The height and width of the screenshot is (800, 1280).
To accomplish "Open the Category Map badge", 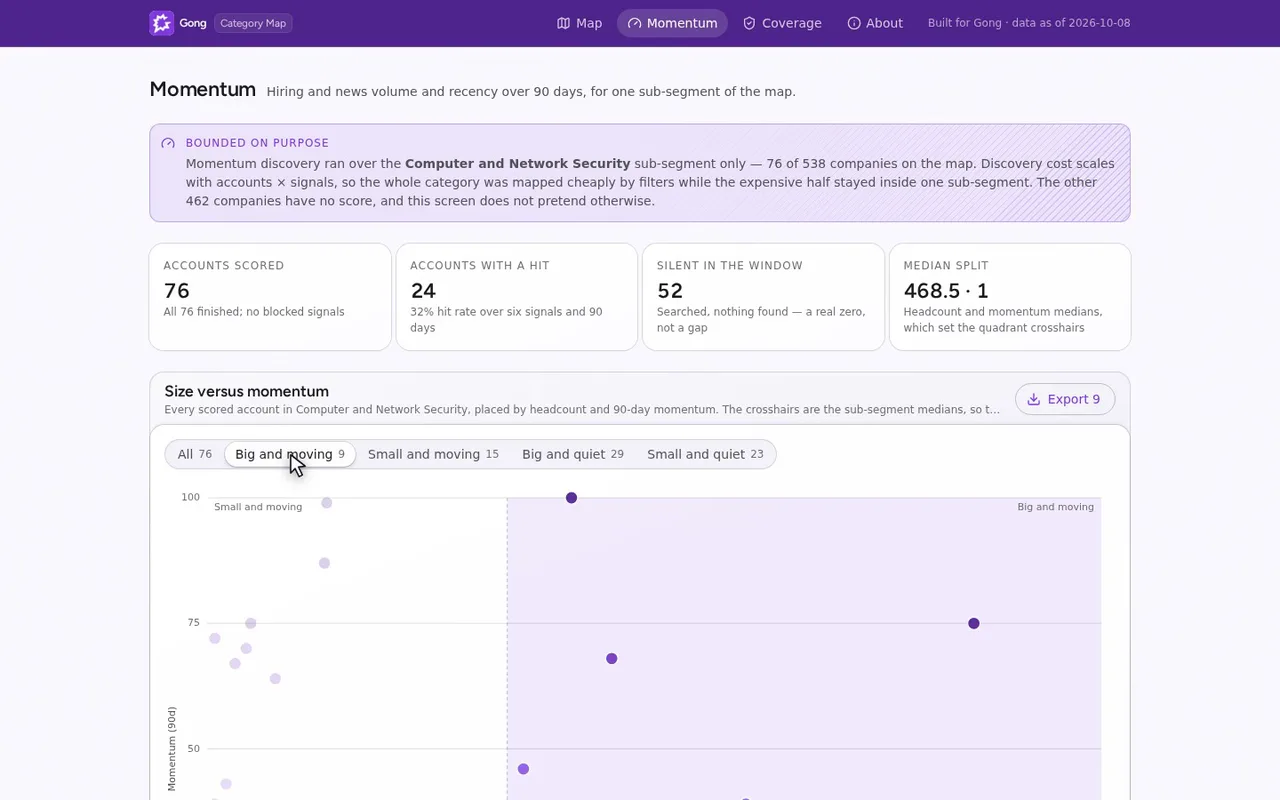I will click(253, 23).
